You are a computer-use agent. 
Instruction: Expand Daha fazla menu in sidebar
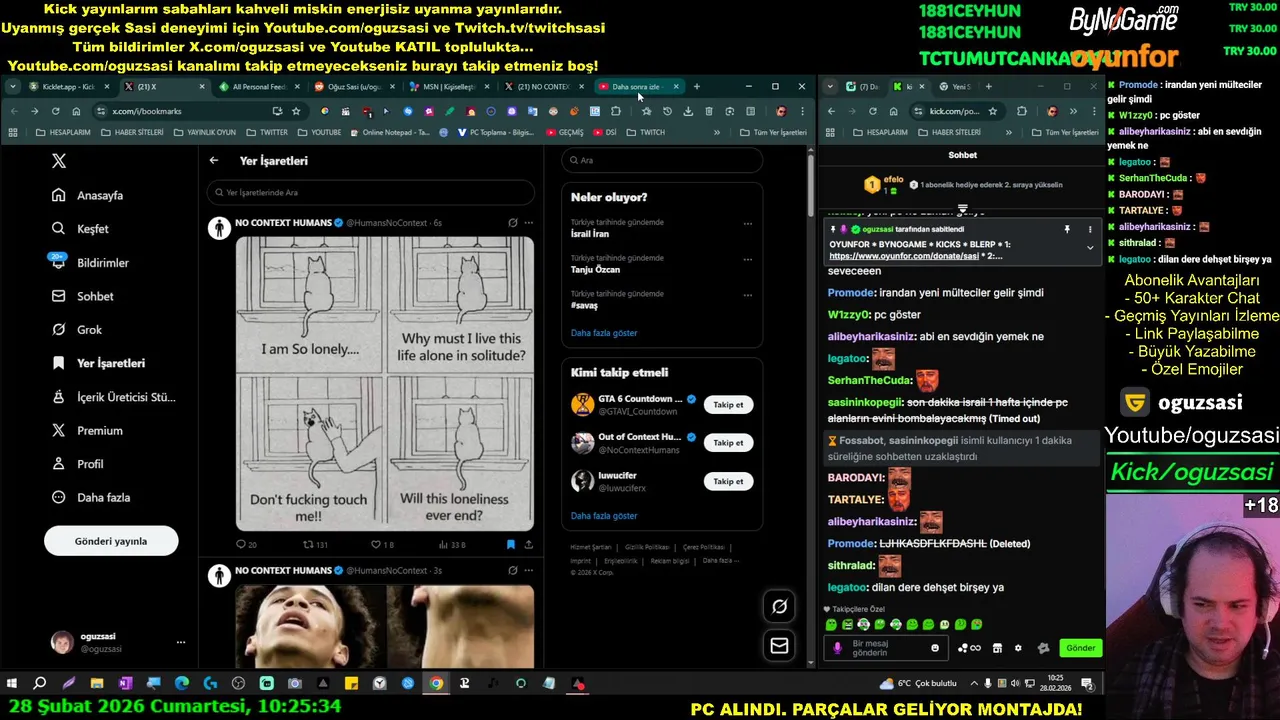pos(91,498)
